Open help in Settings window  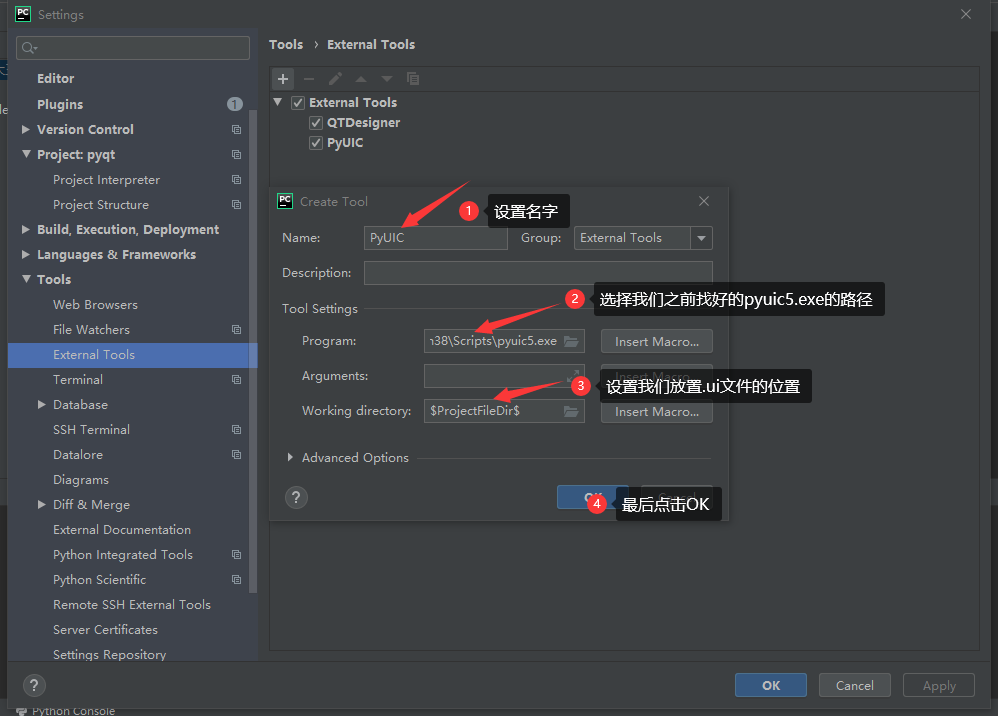point(34,685)
